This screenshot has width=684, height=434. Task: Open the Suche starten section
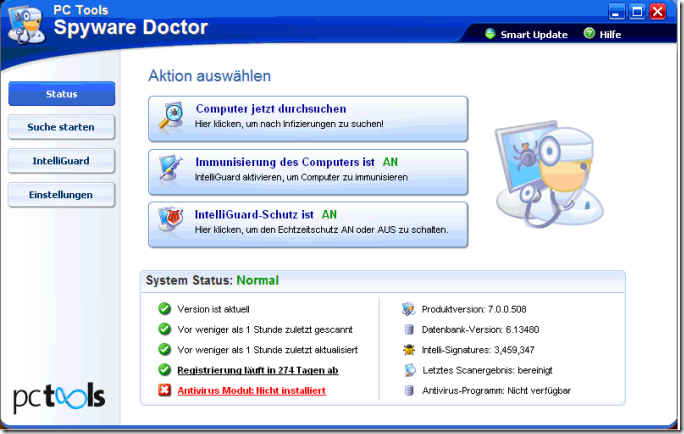pos(62,127)
